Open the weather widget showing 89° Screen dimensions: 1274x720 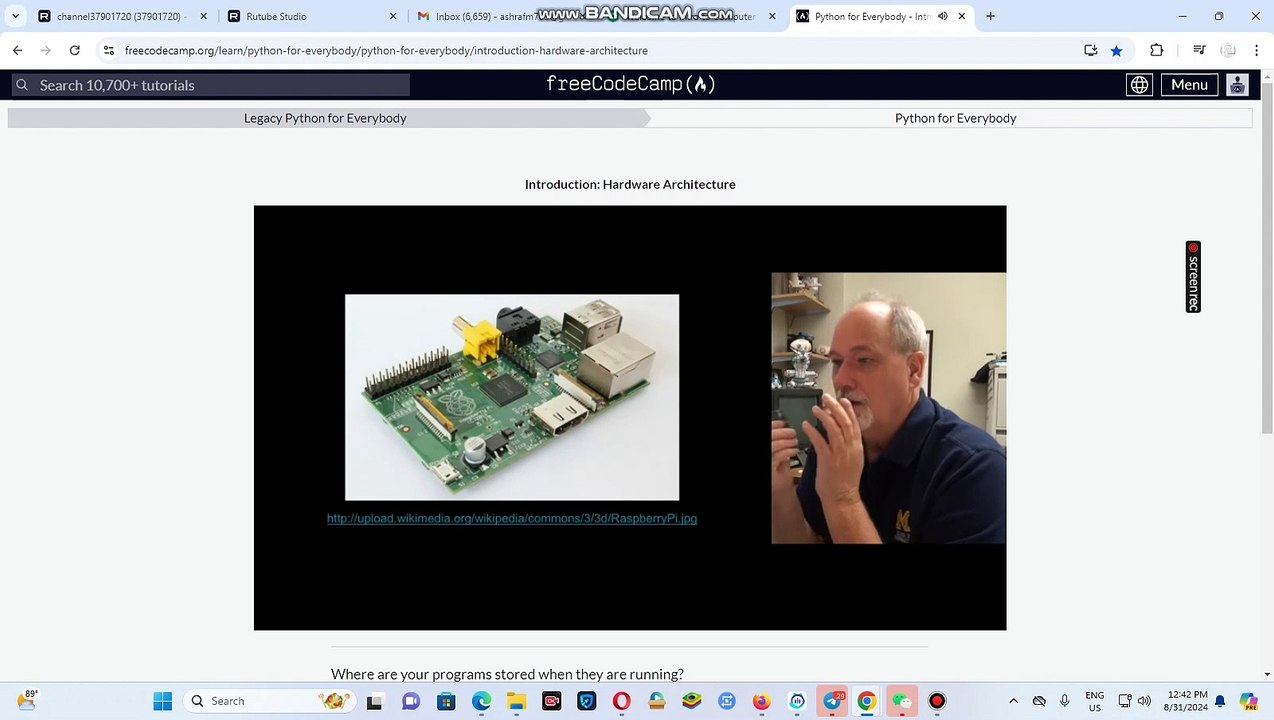point(27,700)
